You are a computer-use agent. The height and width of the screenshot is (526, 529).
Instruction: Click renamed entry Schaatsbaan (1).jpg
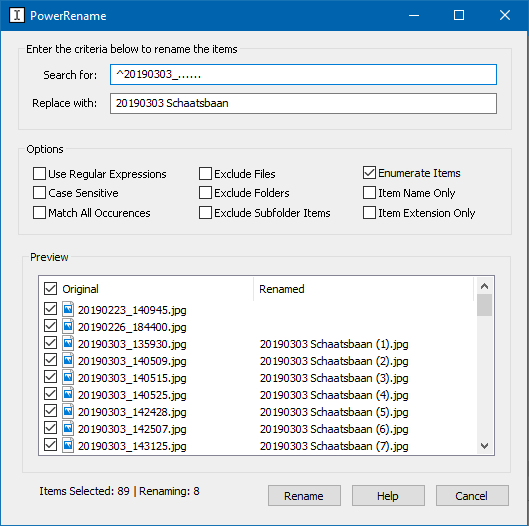point(334,344)
